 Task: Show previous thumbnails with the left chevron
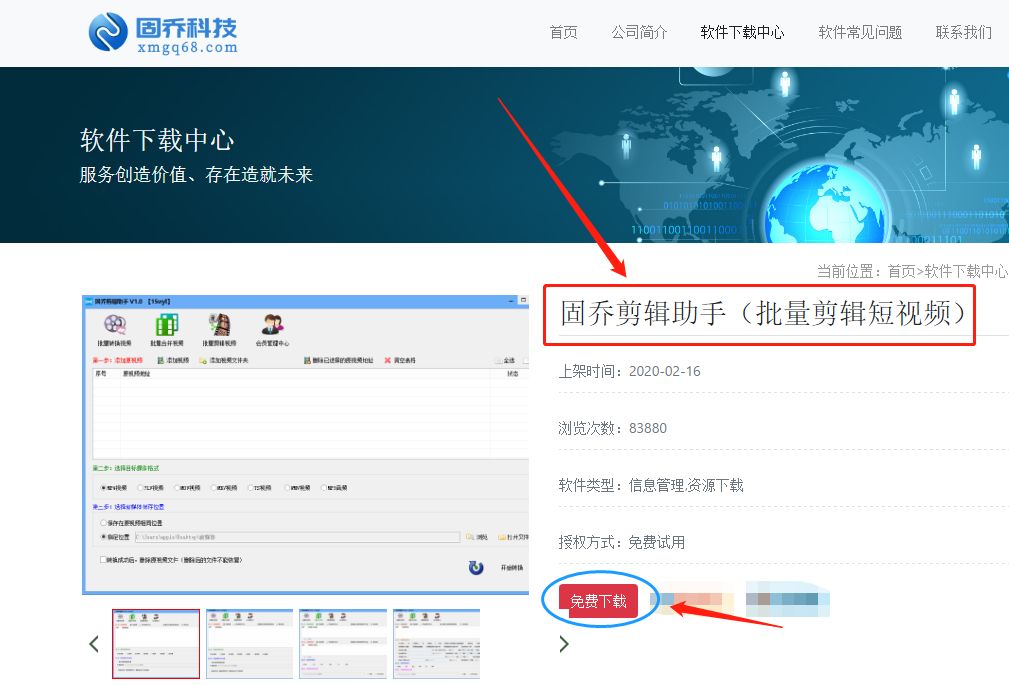[x=94, y=643]
